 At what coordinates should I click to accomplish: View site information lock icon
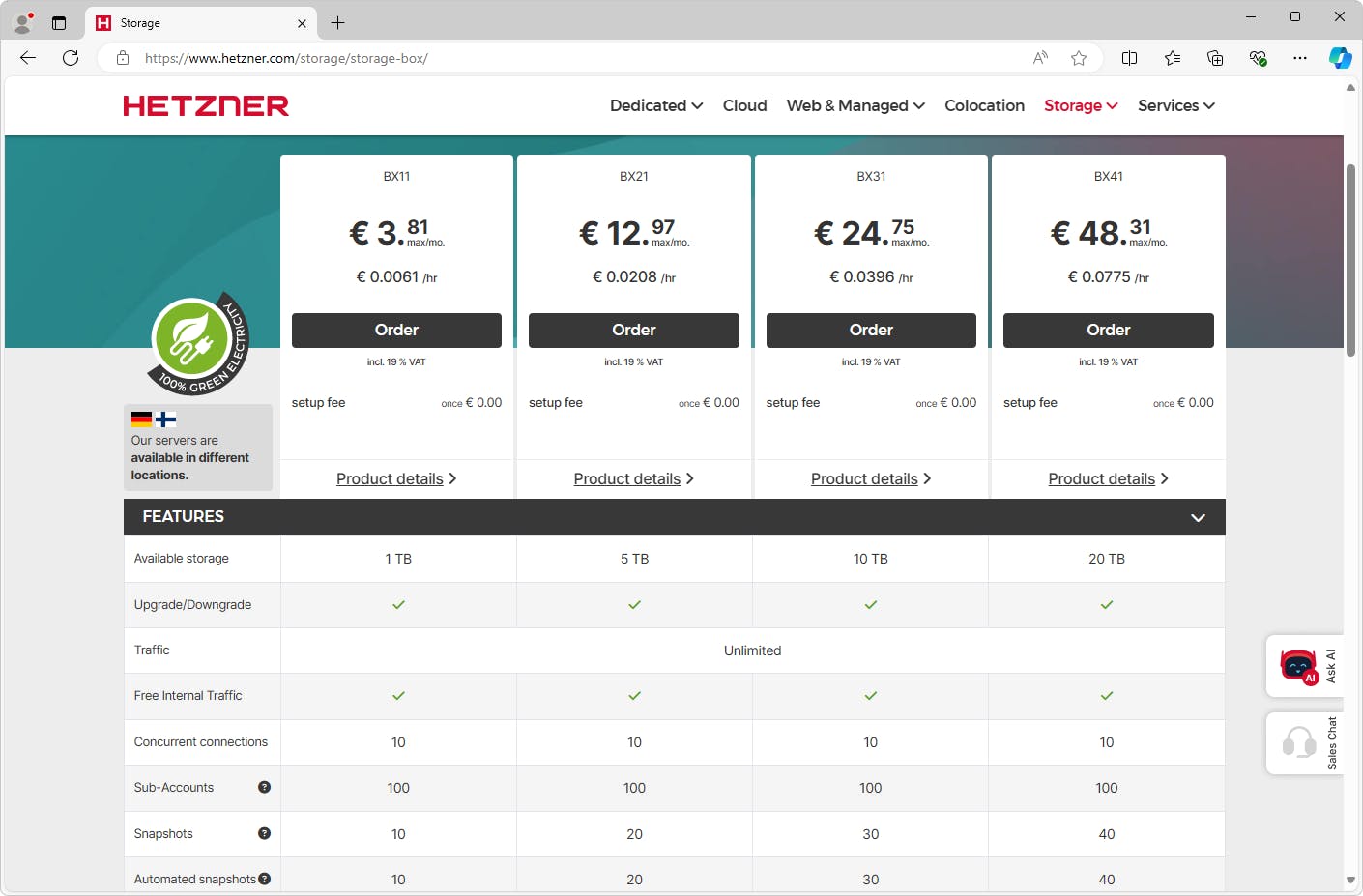click(x=123, y=58)
